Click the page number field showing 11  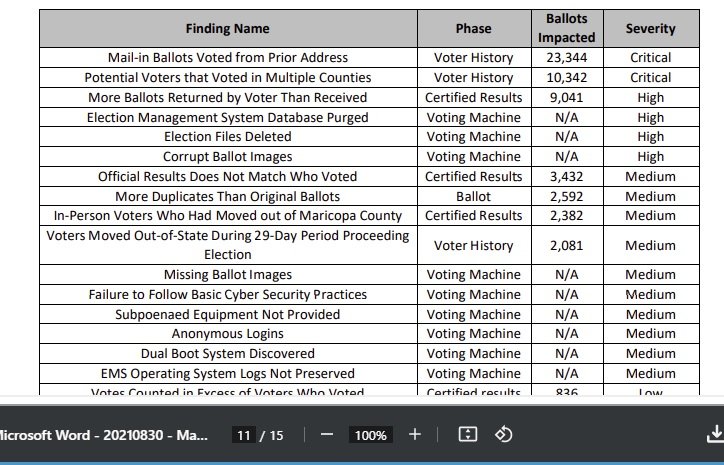(243, 435)
